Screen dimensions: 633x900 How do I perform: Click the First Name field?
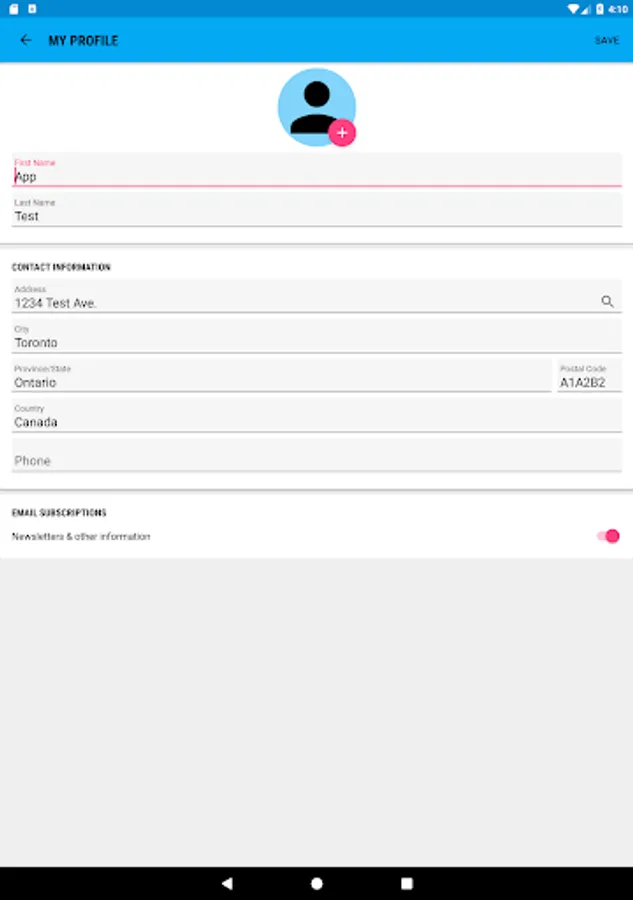pyautogui.click(x=316, y=176)
